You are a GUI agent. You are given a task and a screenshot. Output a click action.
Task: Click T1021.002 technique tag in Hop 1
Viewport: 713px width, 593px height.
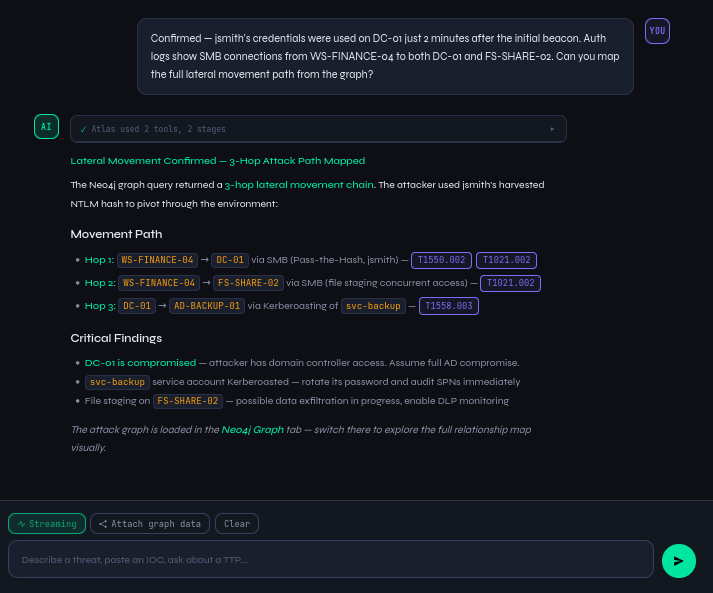(x=506, y=260)
